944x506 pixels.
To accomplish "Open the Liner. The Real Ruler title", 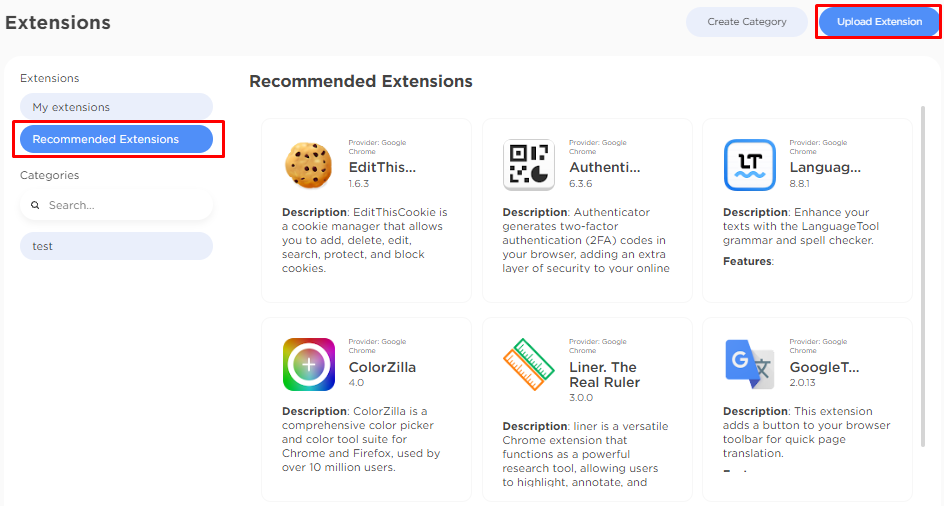I will pyautogui.click(x=604, y=375).
